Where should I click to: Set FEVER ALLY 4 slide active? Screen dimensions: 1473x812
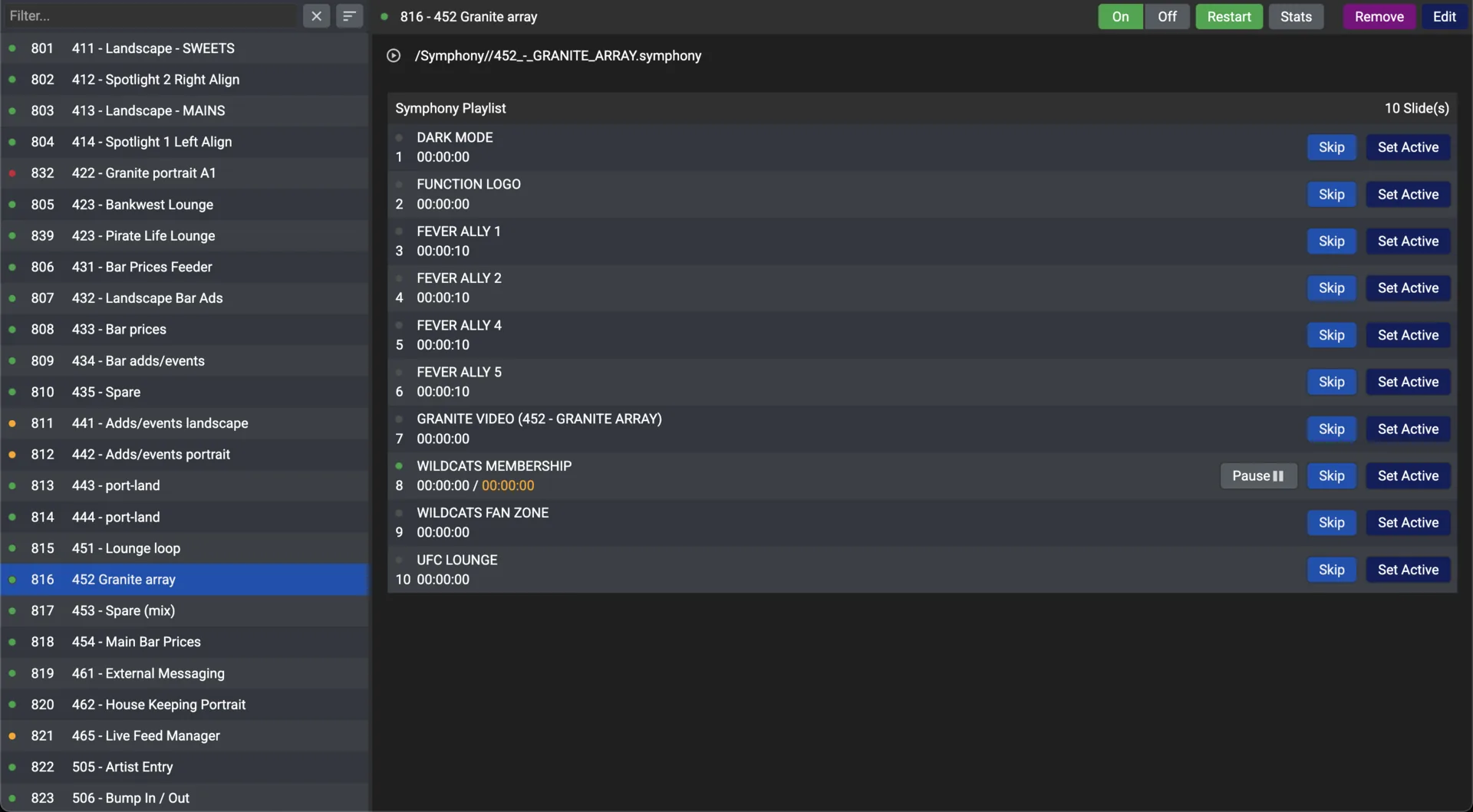[1408, 335]
